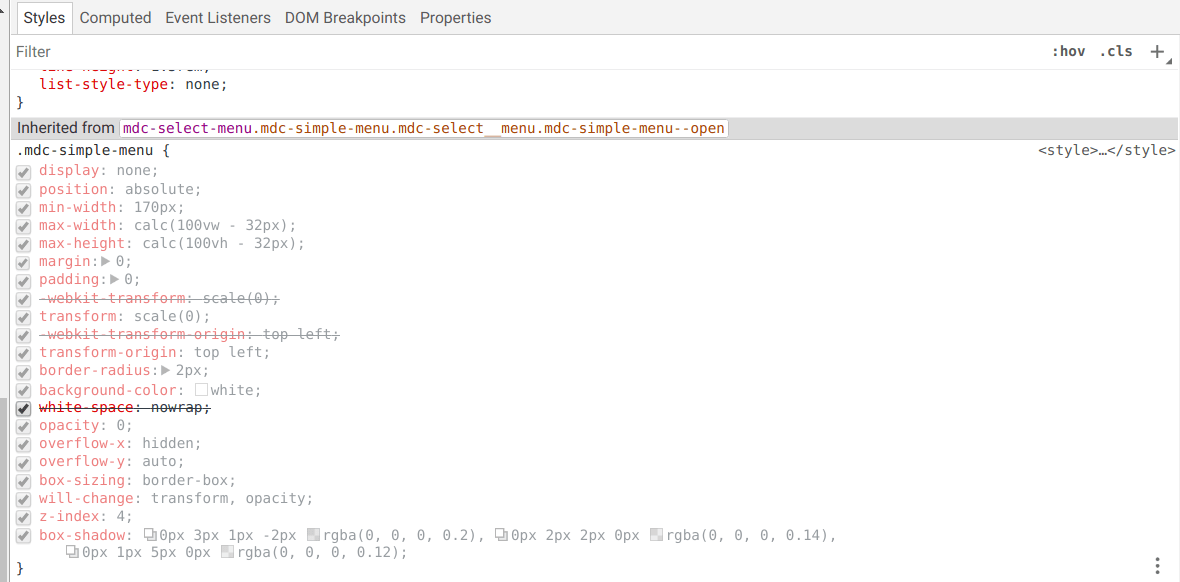Open the three-dot menu at the rule's bottom right

tap(1157, 565)
